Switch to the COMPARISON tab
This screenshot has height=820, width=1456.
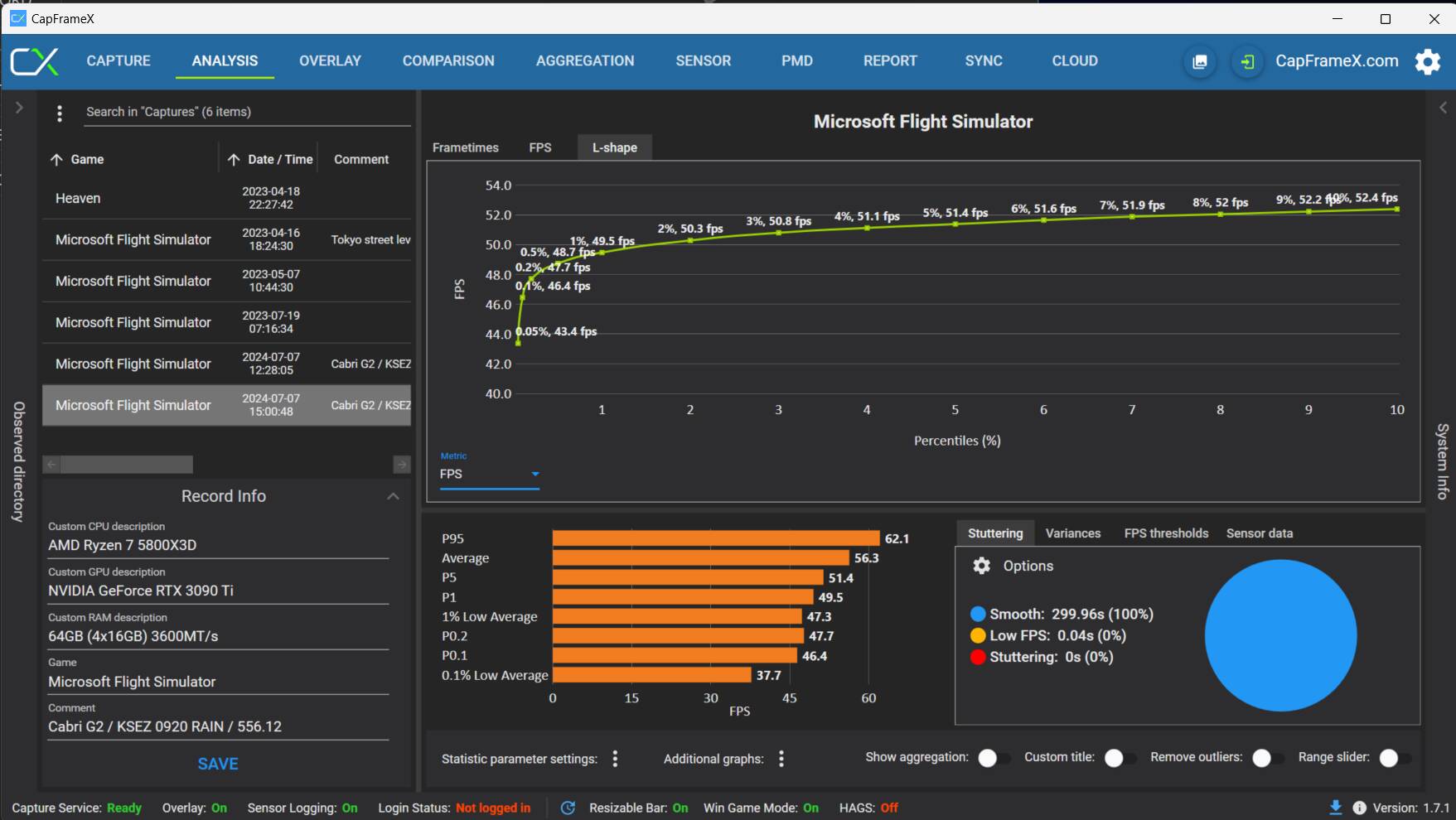448,61
